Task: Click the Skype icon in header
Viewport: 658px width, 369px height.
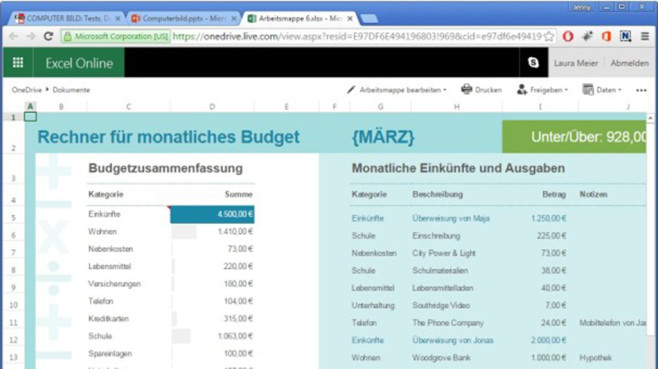Action: tap(533, 63)
